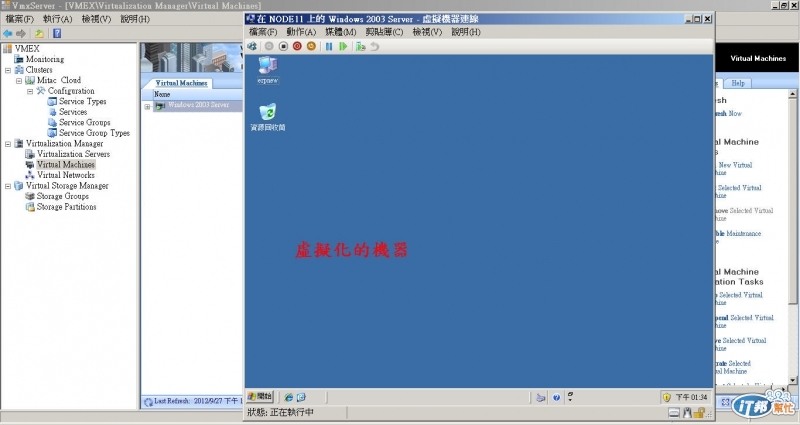
Task: Open 檔案(F) menu in VM connection window
Action: [263, 32]
